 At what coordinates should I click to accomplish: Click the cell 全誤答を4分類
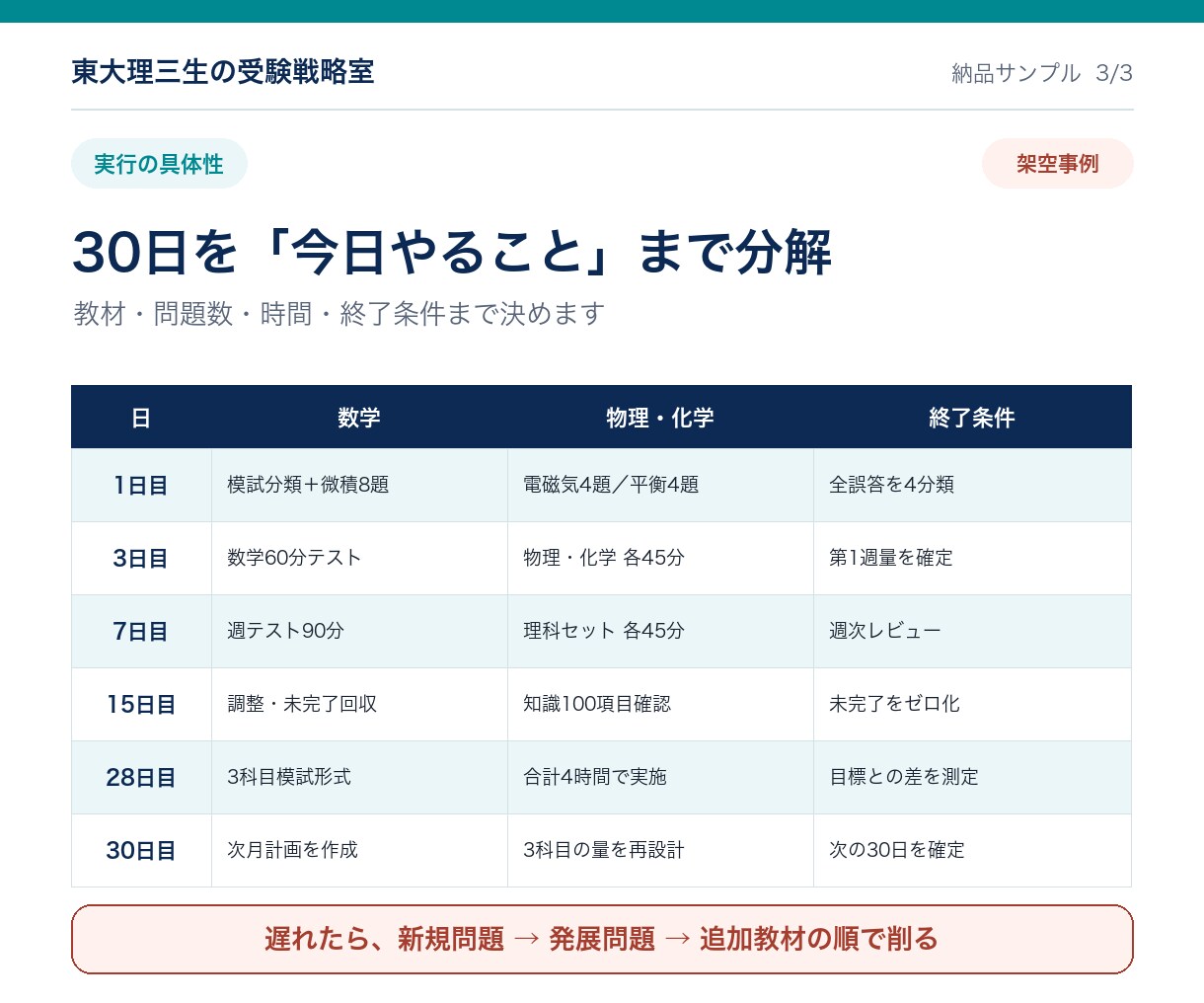[x=972, y=486]
